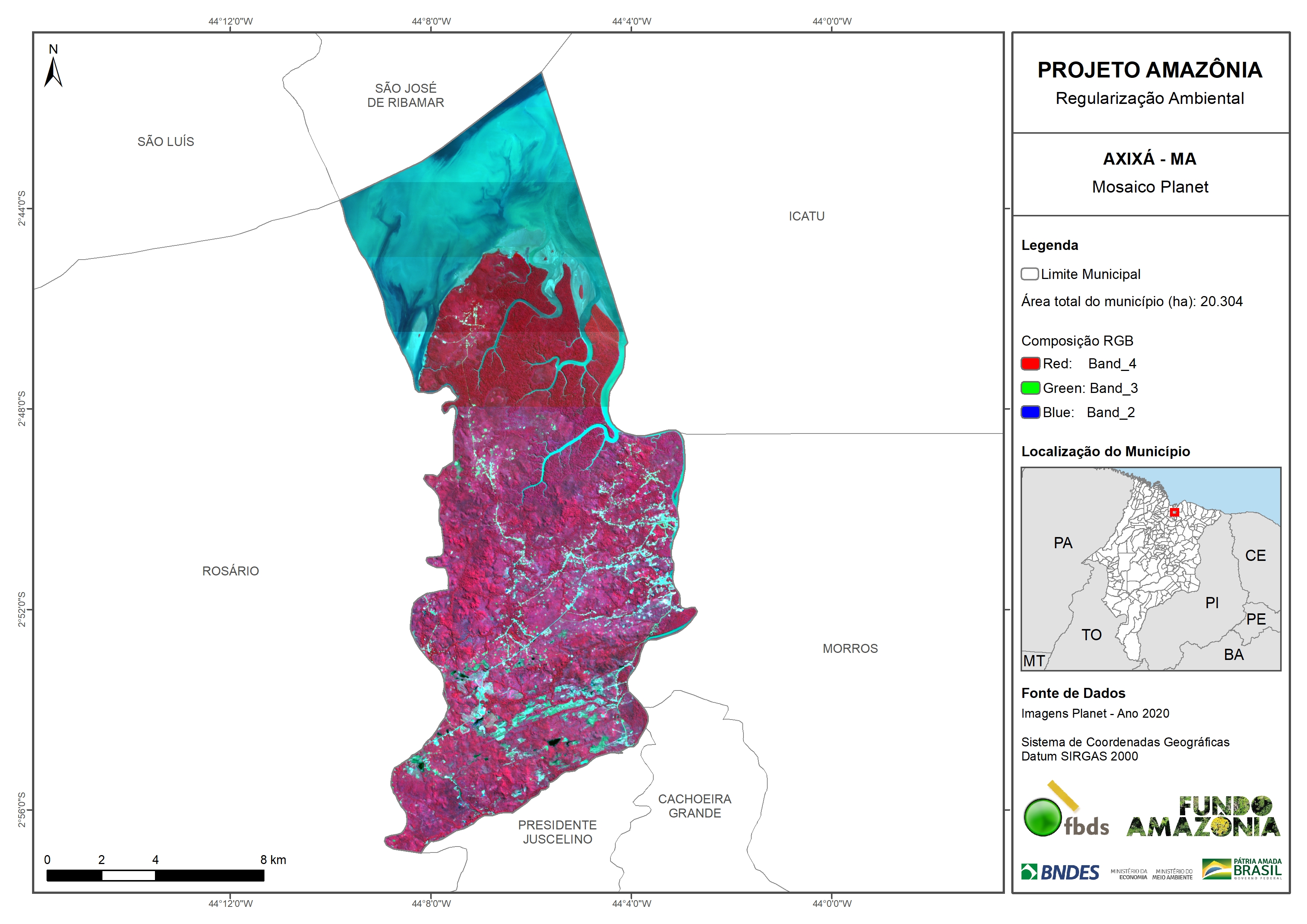
Task: Click the red Band_4 color swatch
Action: coord(1030,363)
